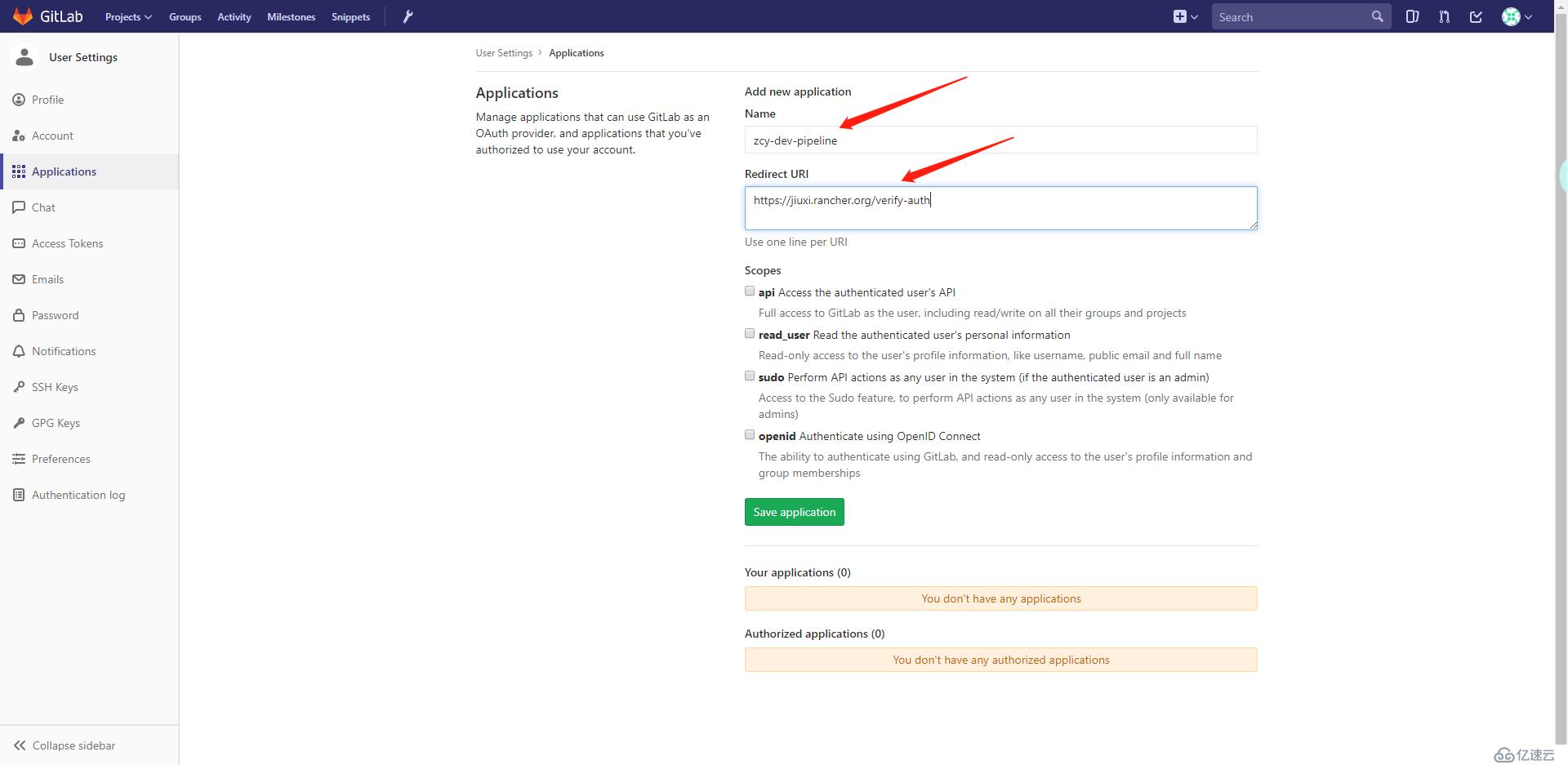Click the GitLab fox logo
This screenshot has width=1568, height=765.
[22, 16]
